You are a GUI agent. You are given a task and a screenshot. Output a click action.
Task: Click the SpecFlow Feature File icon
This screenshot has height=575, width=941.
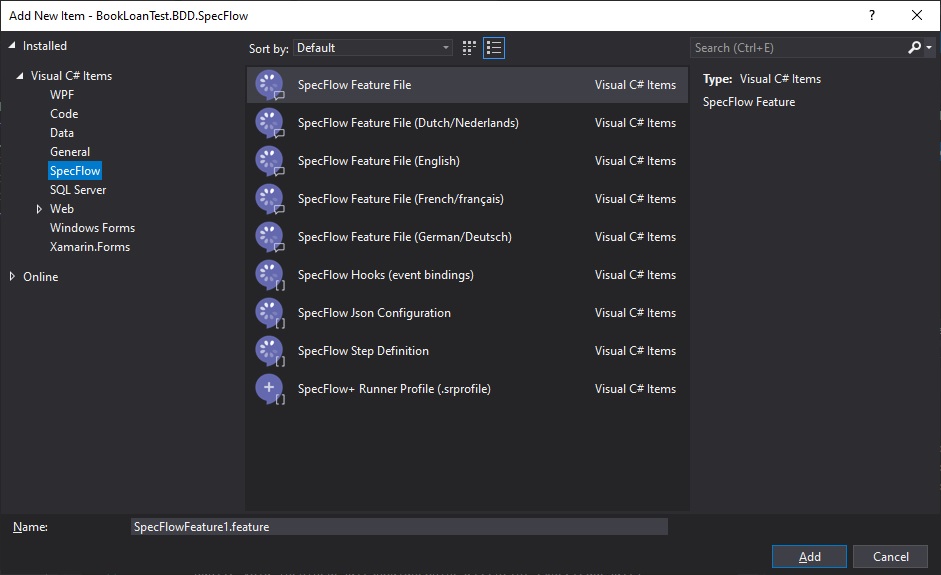click(269, 85)
